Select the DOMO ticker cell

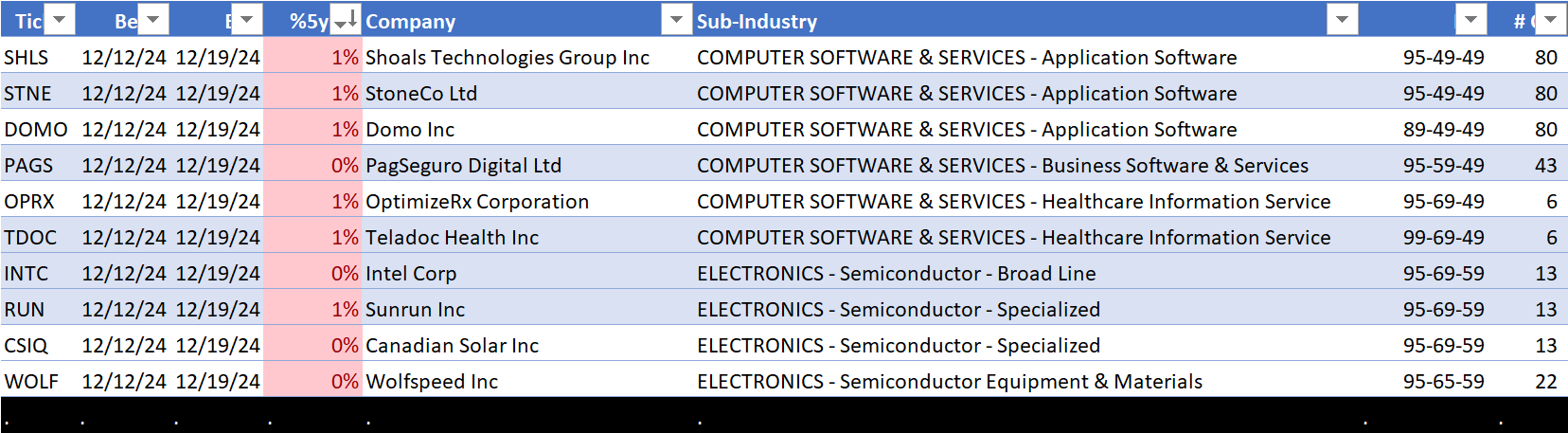tap(36, 129)
